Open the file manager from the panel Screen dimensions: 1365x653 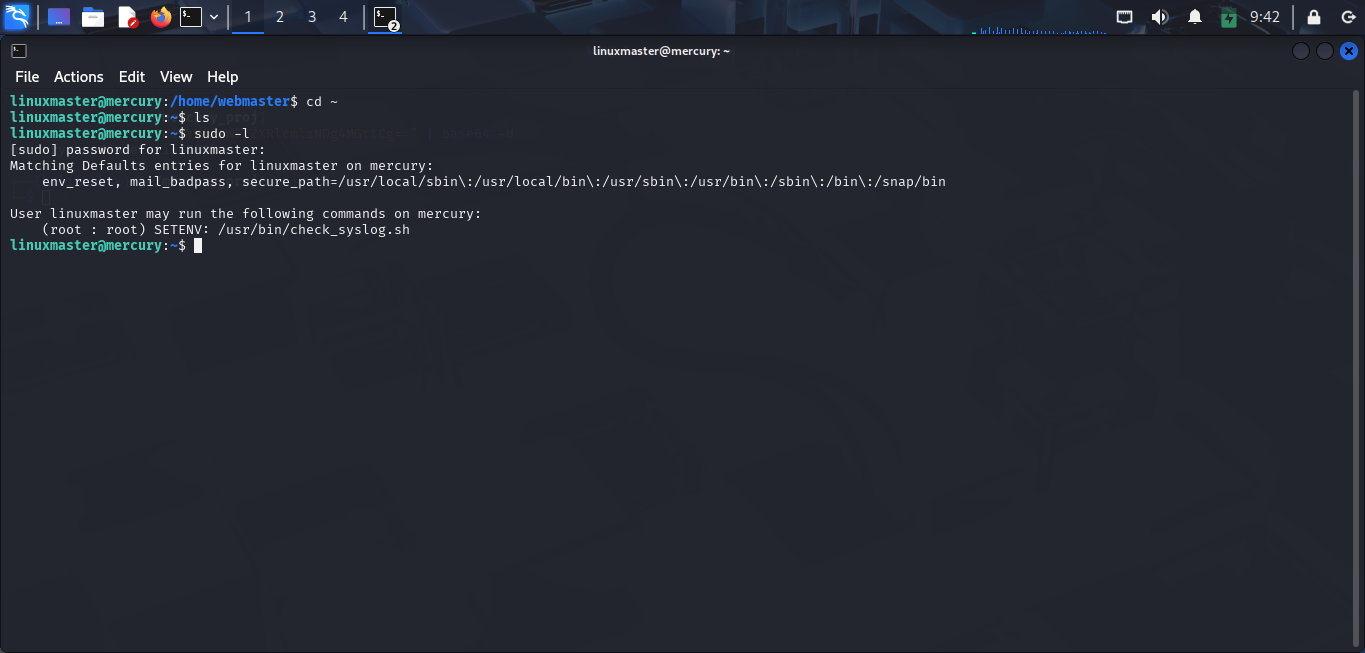93,17
